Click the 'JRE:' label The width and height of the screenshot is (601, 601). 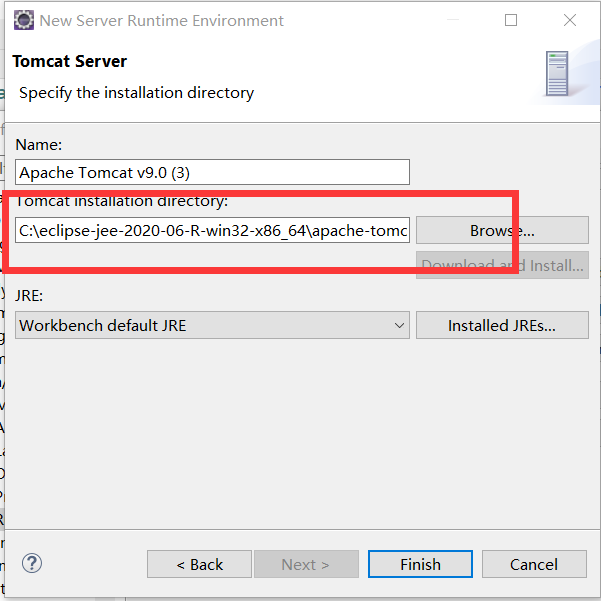click(29, 296)
